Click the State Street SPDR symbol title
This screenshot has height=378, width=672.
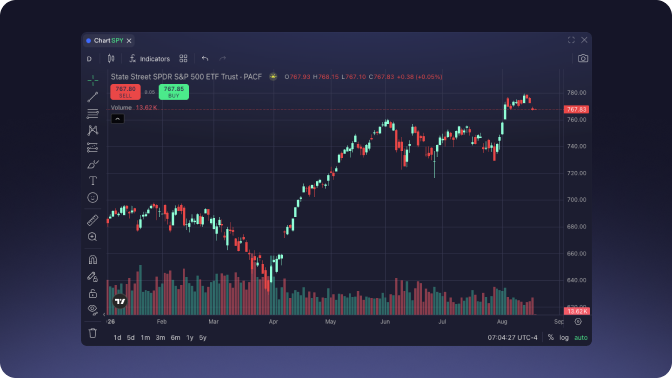tap(186, 77)
